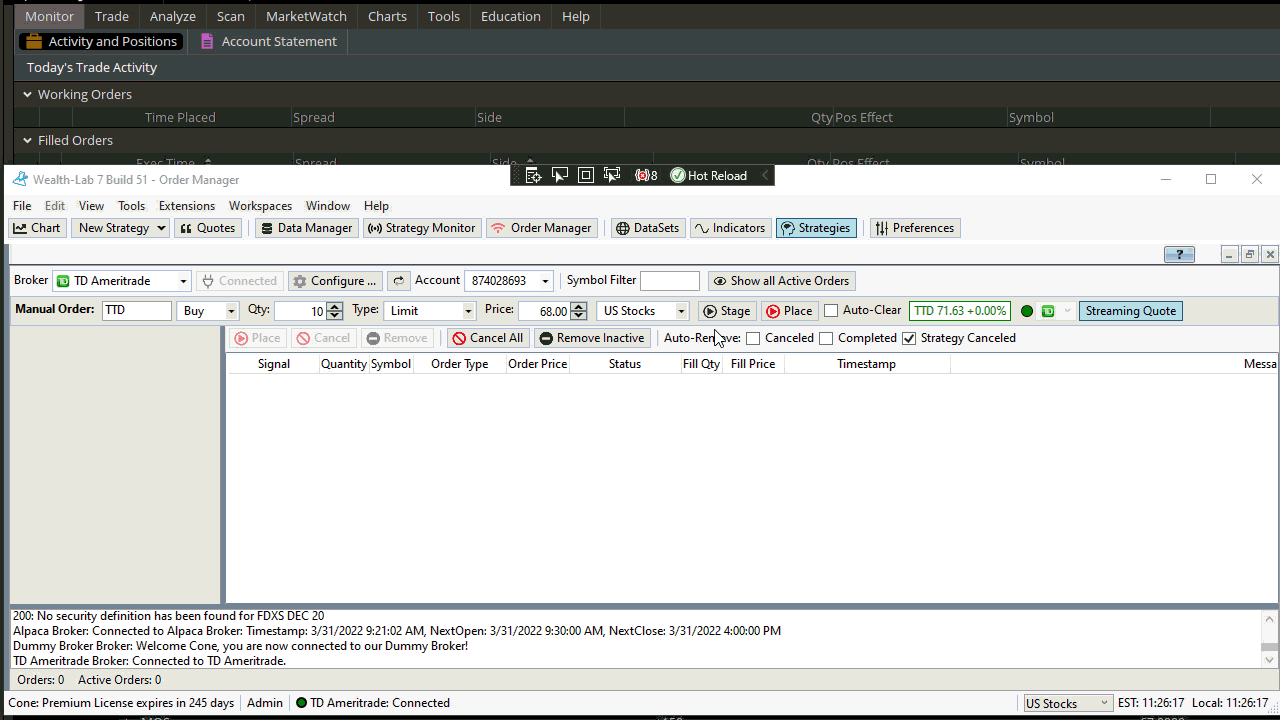This screenshot has width=1280, height=720.
Task: Click the TTD 71.63 quote display
Action: click(960, 311)
